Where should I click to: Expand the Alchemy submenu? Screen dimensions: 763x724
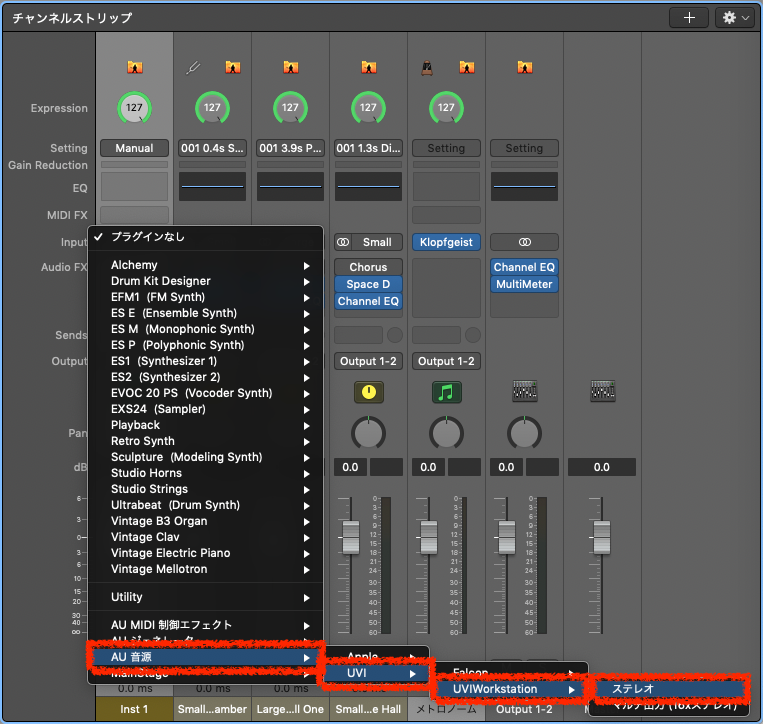205,265
